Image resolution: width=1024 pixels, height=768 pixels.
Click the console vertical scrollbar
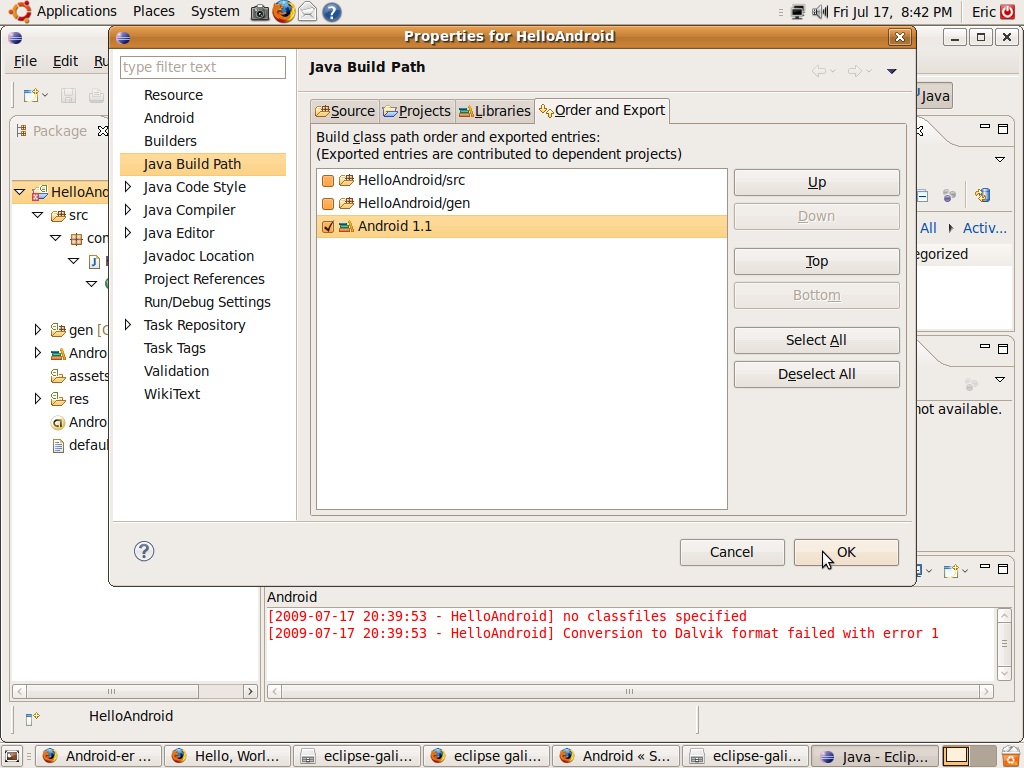pyautogui.click(x=1004, y=644)
